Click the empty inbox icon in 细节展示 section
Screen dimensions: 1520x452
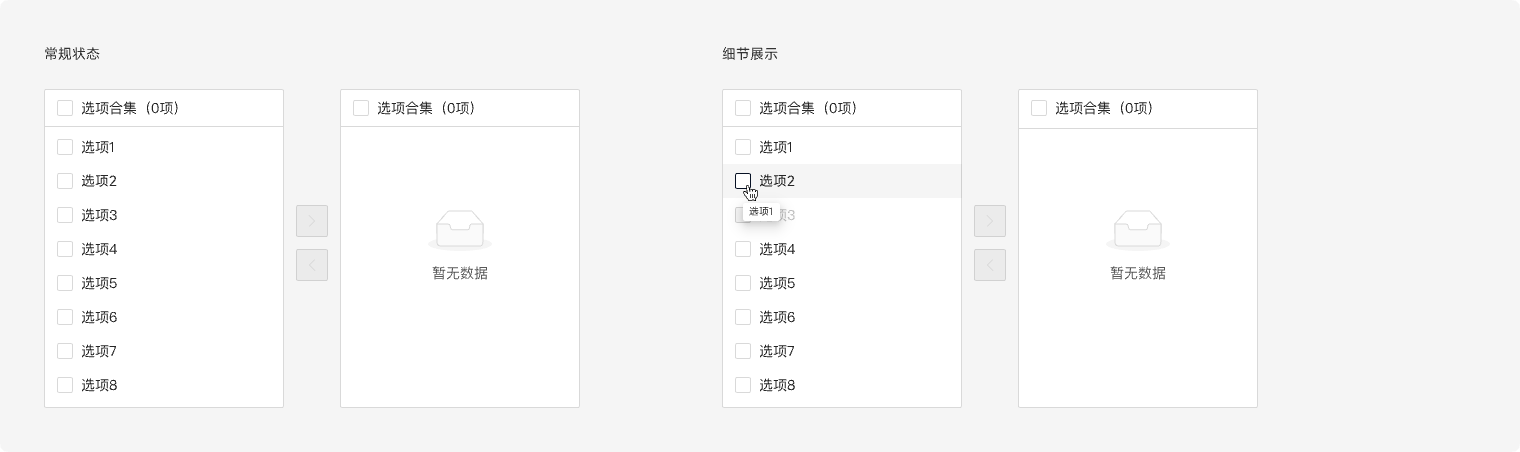pos(1138,229)
